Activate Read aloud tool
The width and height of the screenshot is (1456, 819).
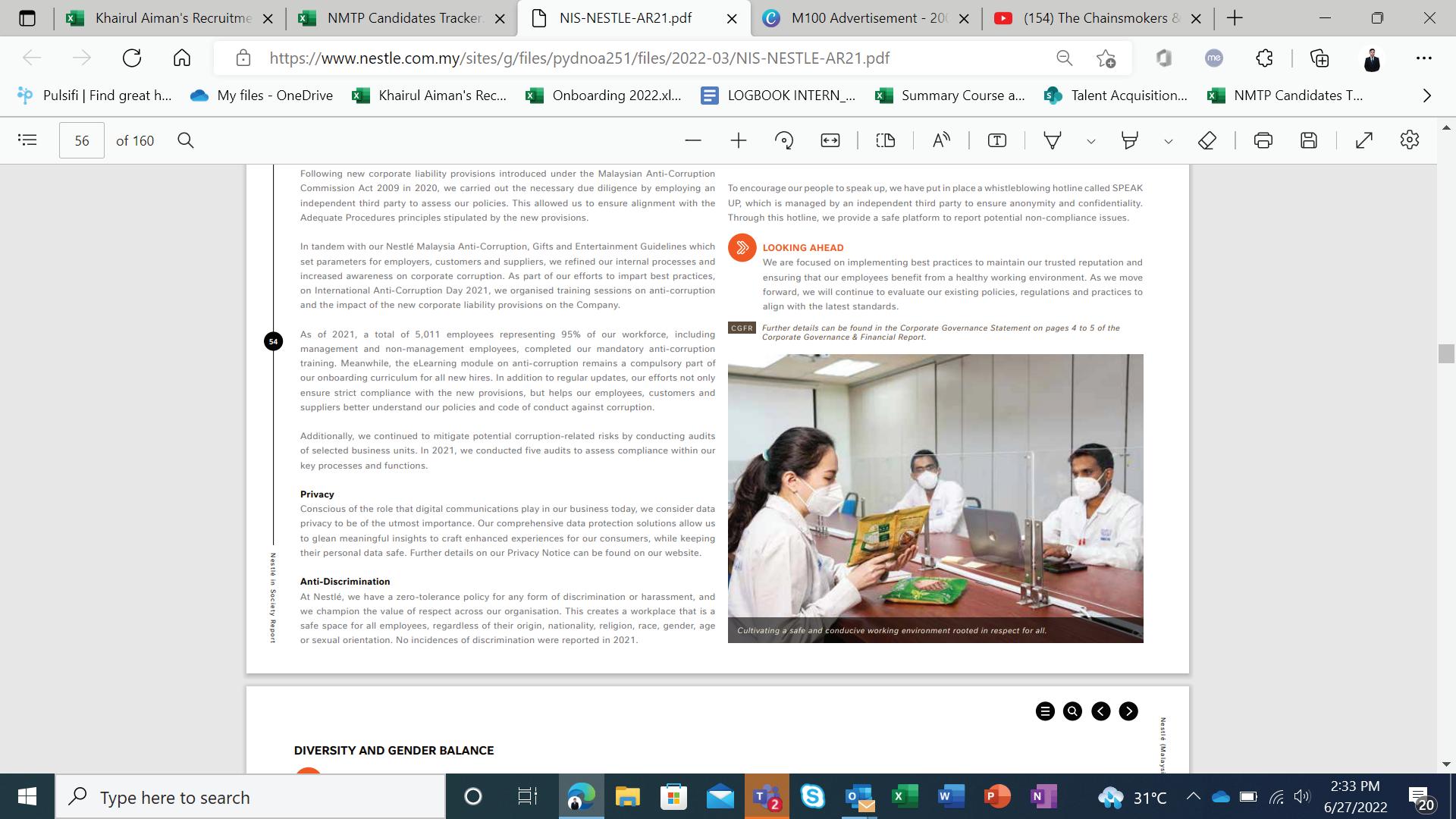point(941,140)
